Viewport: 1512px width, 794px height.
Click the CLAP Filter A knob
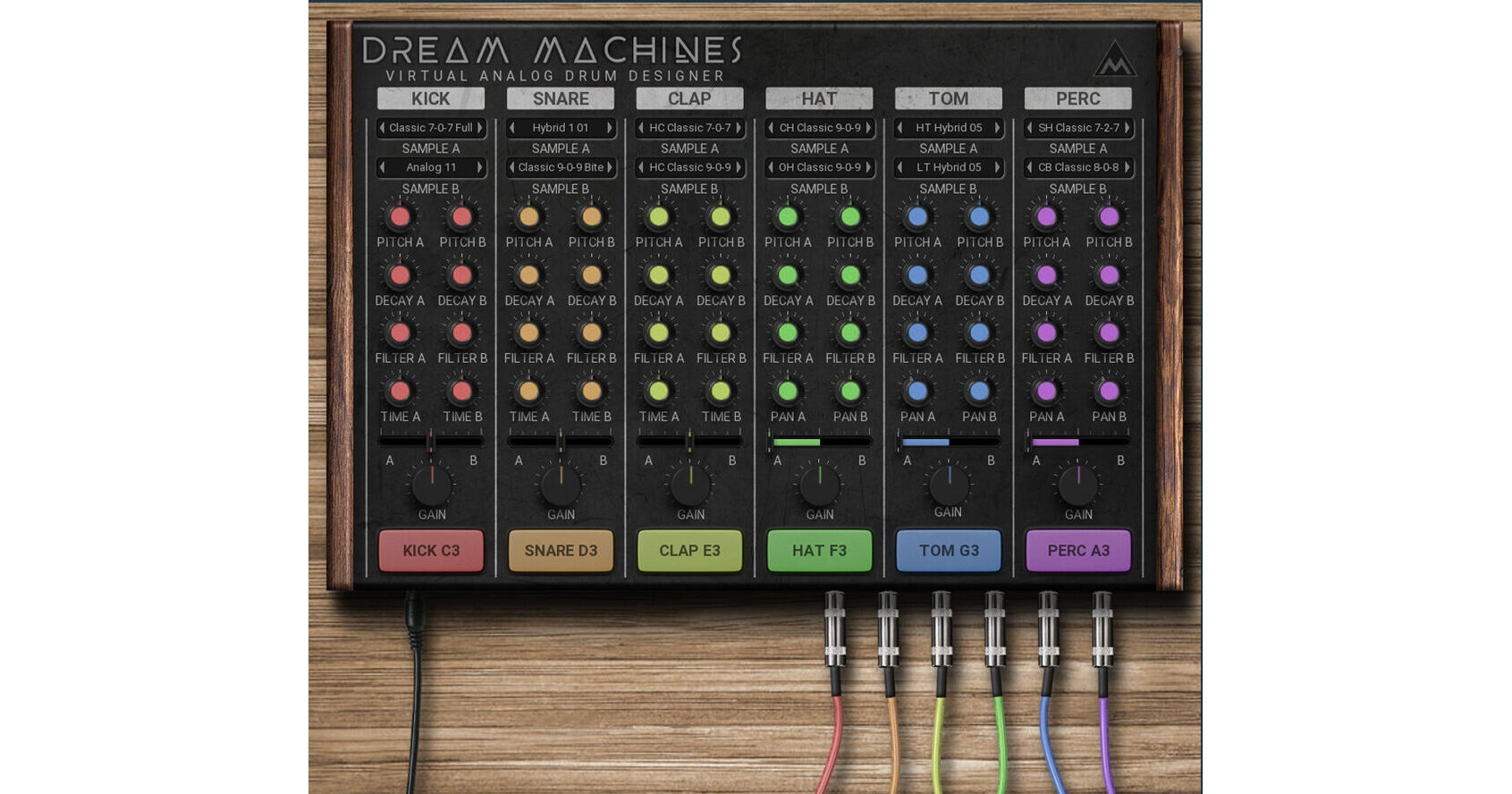(x=658, y=333)
